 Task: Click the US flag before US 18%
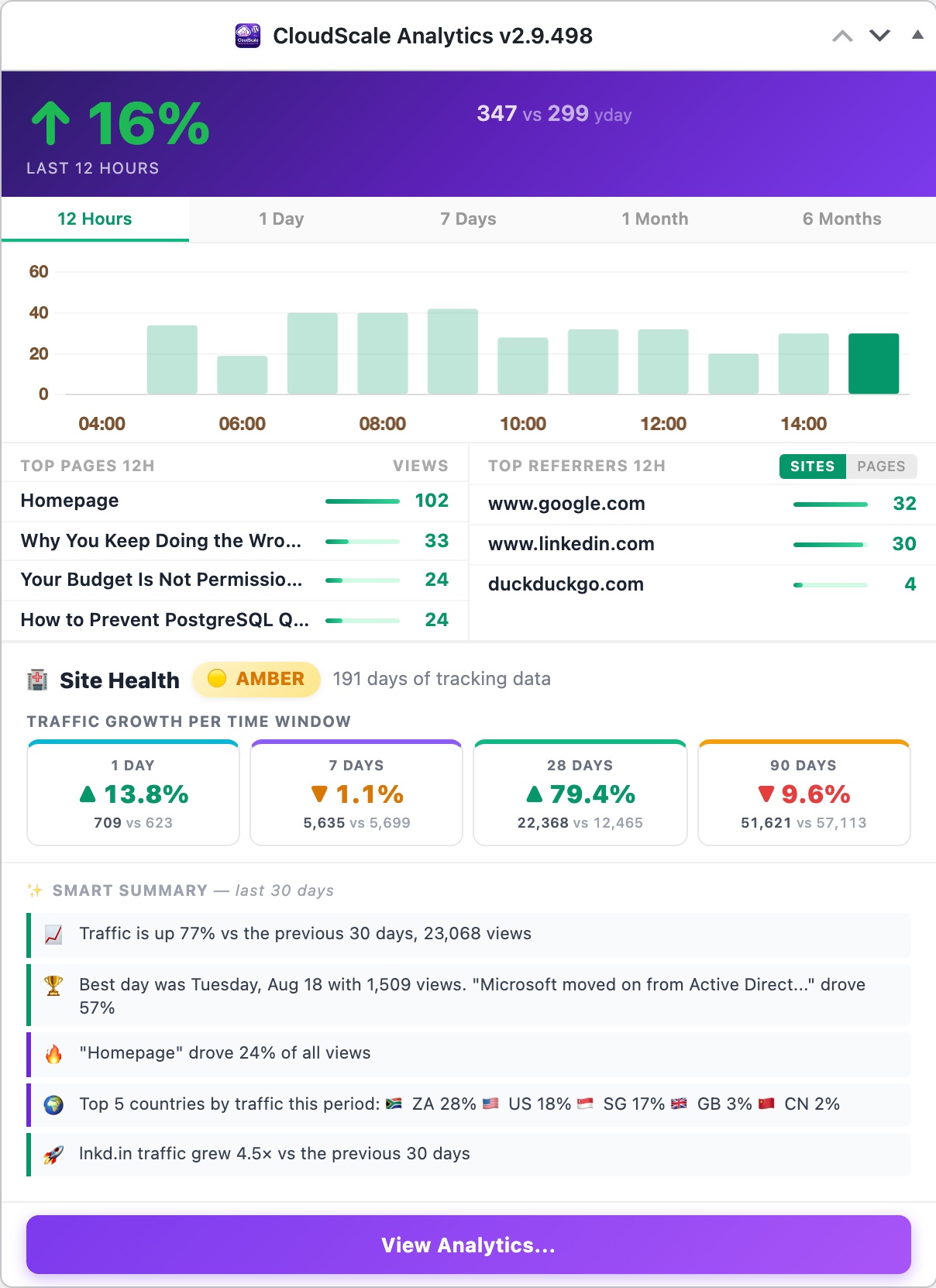[490, 1104]
